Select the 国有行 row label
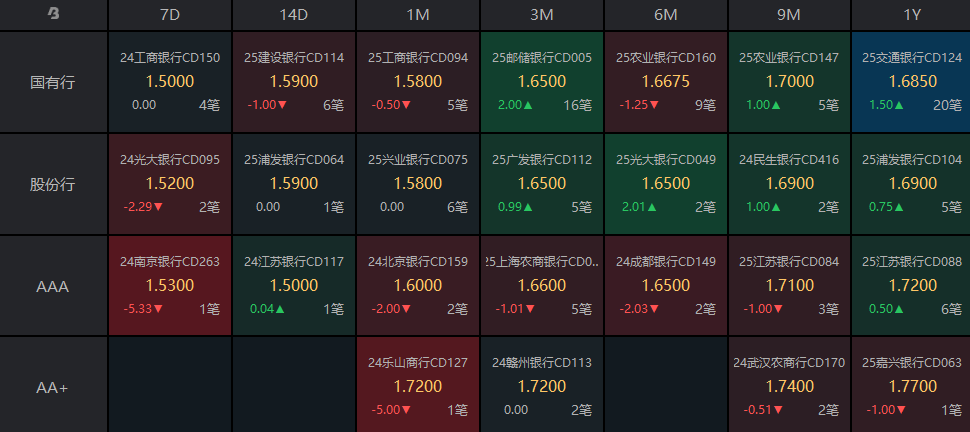The width and height of the screenshot is (970, 432). click(53, 82)
